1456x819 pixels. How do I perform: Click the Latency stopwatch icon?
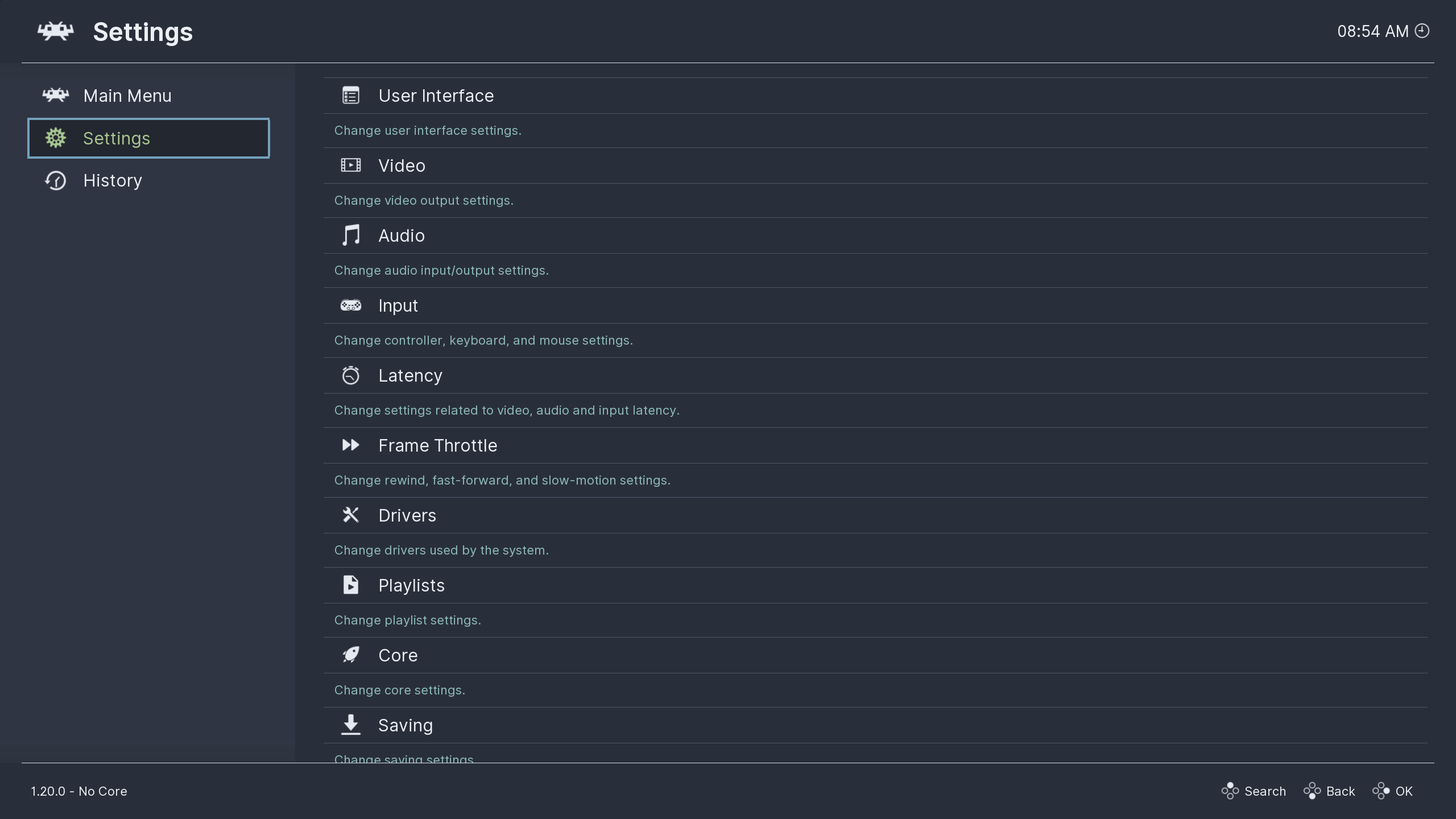[351, 375]
